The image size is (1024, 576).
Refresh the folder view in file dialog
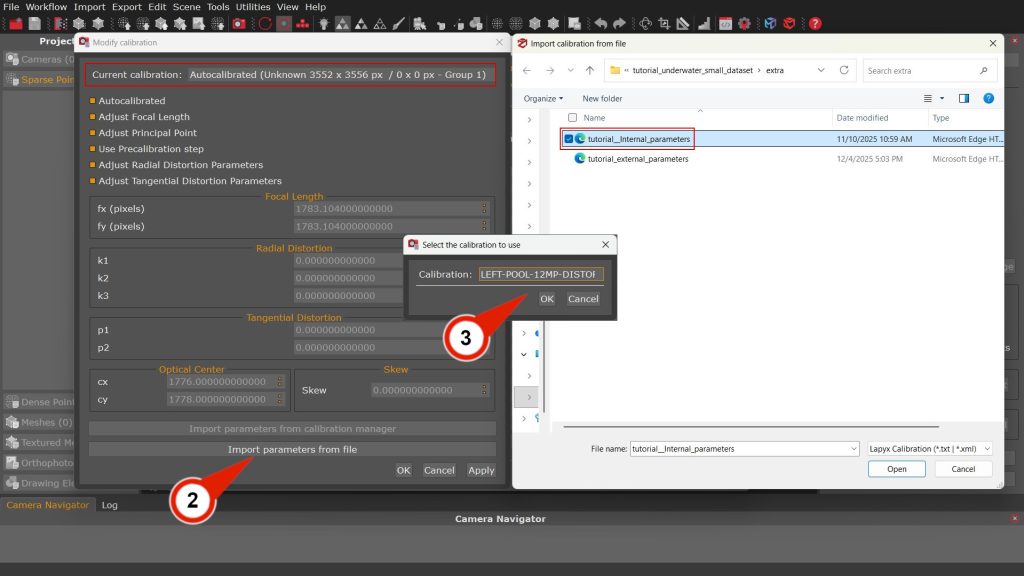[x=845, y=71]
